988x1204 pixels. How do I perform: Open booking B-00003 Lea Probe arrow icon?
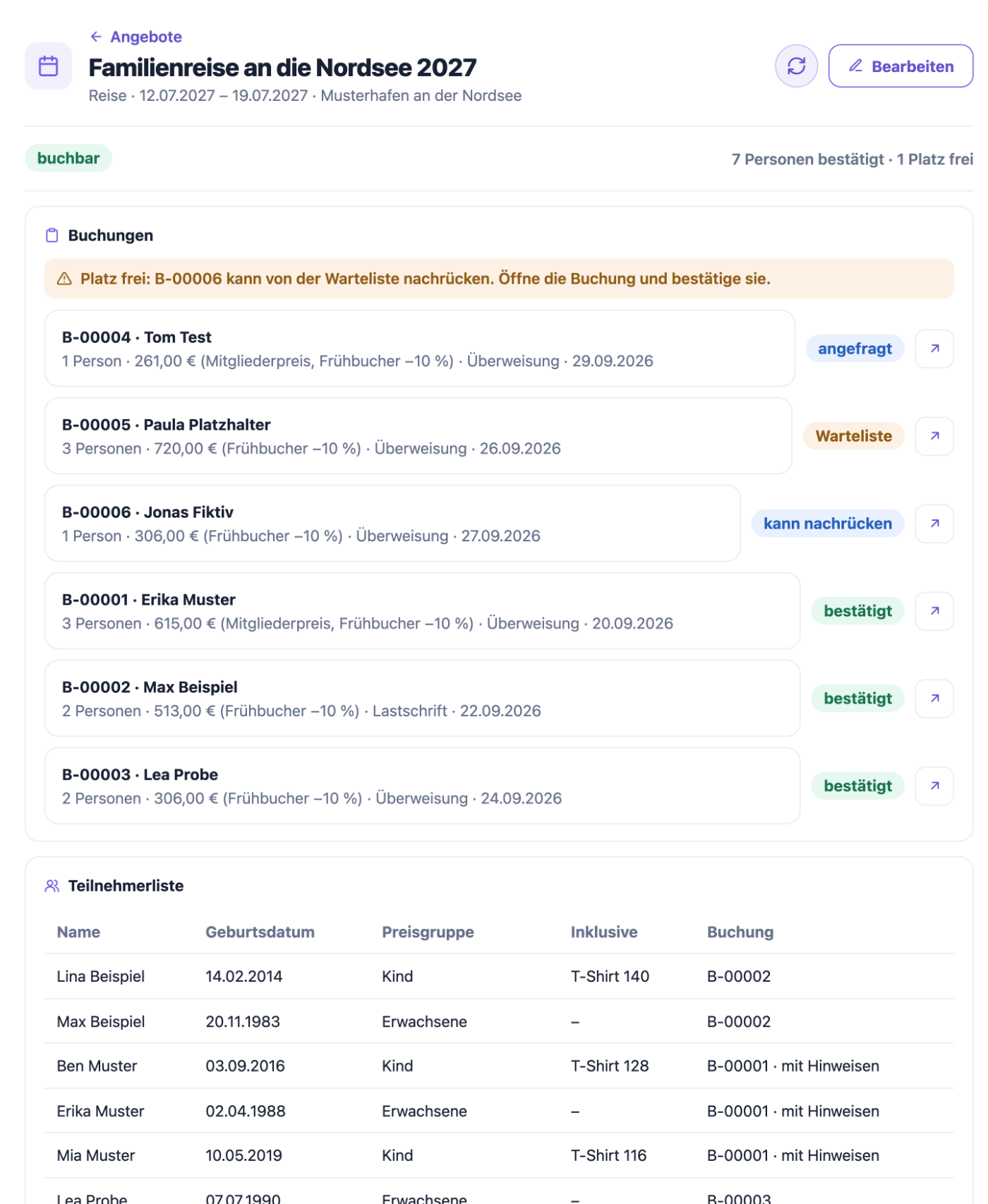click(934, 786)
